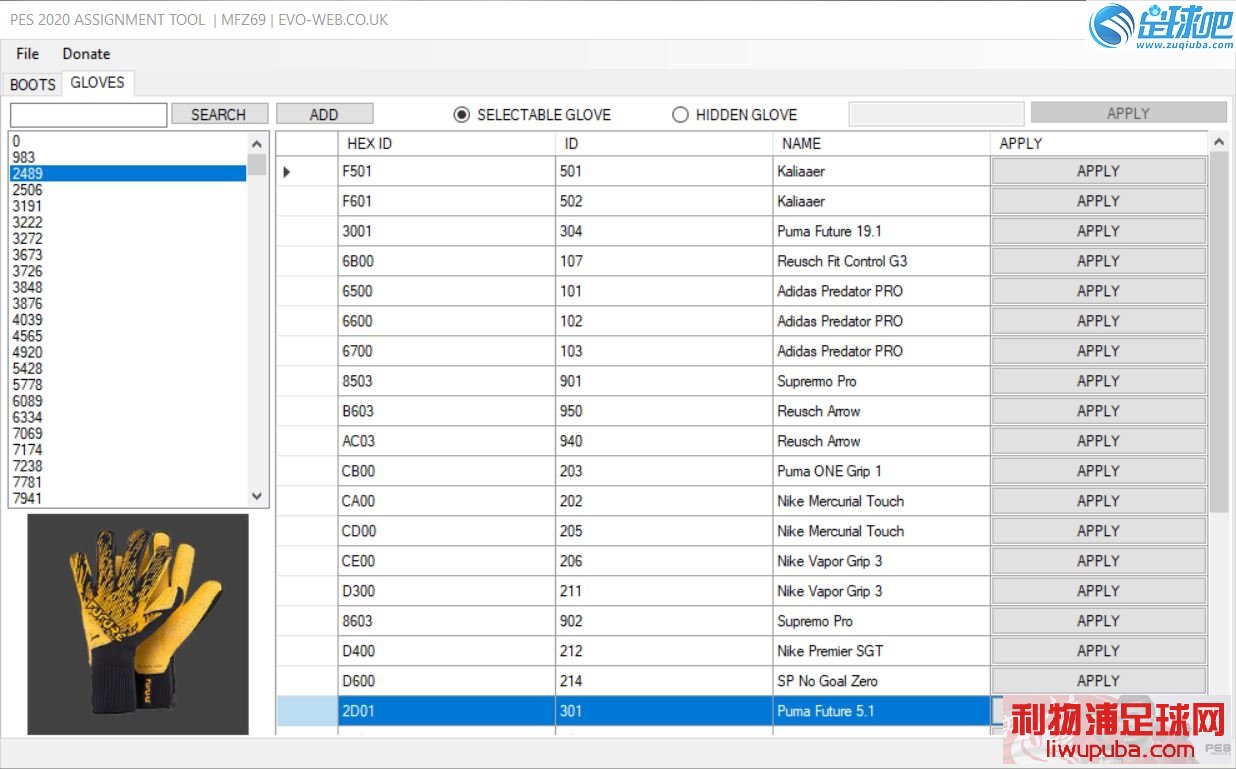Select 2489 in the ID list
Viewport: 1236px width, 769px height.
128,173
